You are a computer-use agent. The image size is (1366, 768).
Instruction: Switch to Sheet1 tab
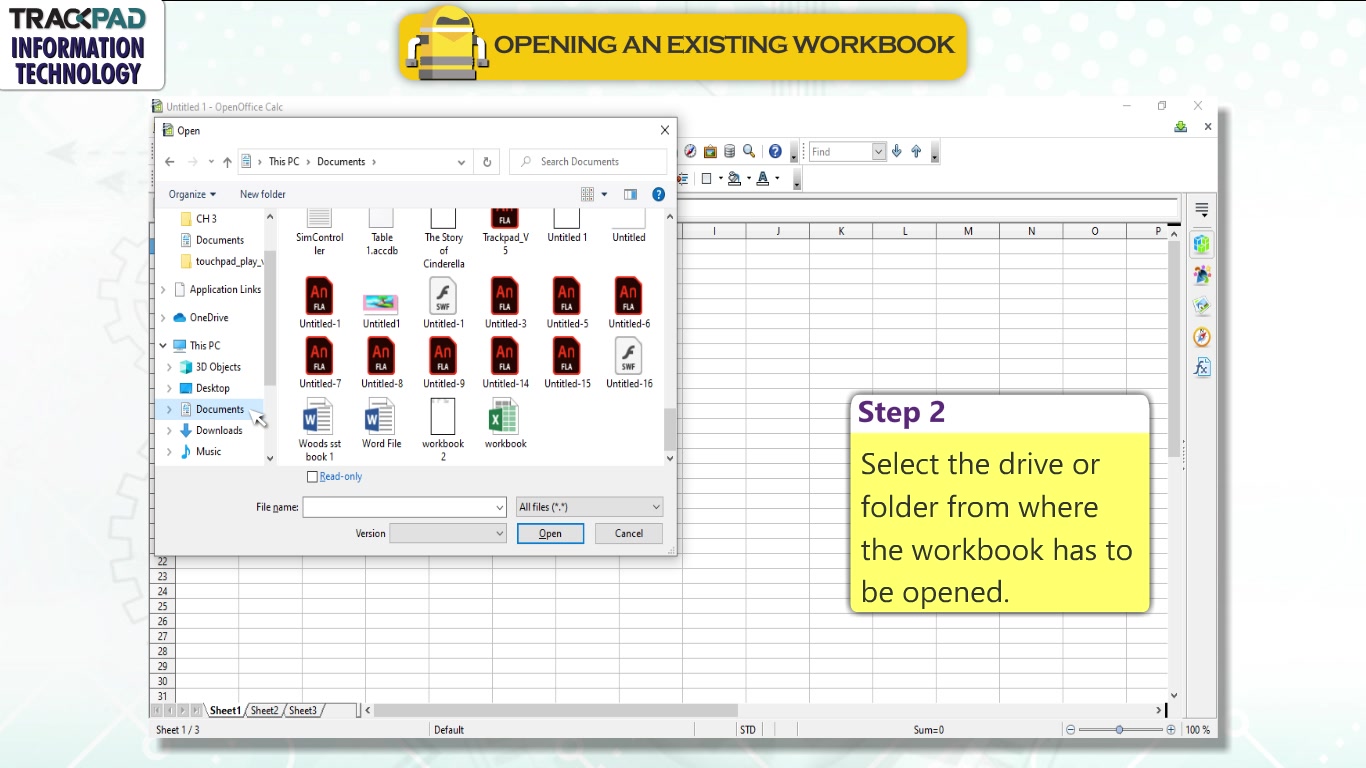[224, 711]
